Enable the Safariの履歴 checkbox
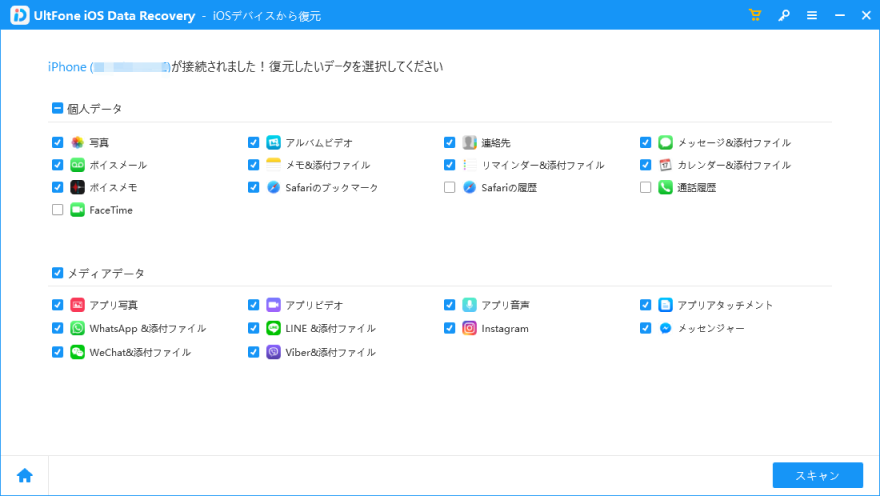Viewport: 880px width, 496px height. click(450, 187)
